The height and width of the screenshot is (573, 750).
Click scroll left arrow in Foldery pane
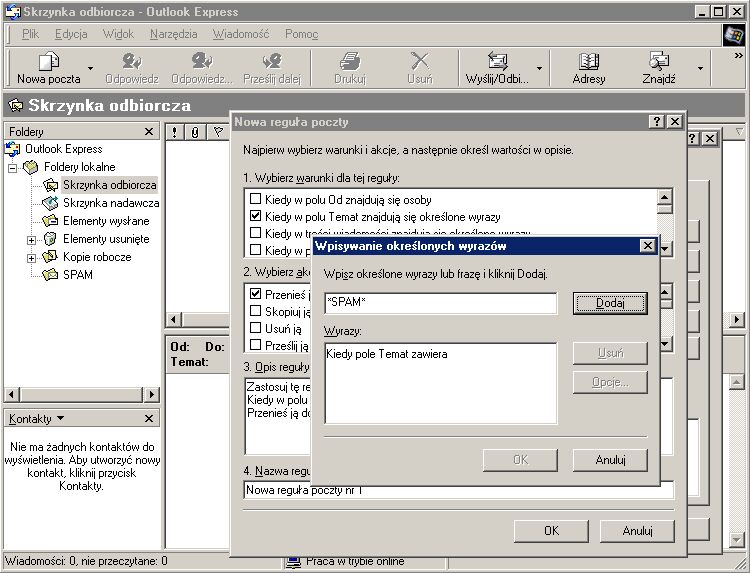pyautogui.click(x=12, y=395)
